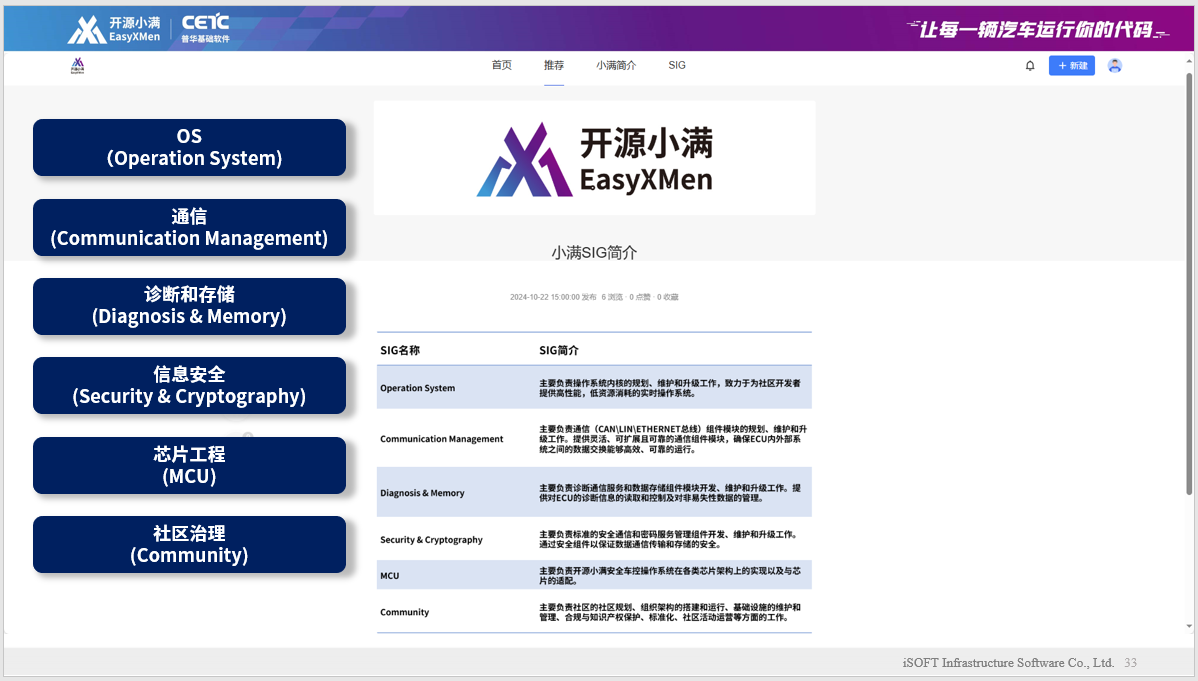Click the 0 收藏 favorites count
This screenshot has height=681, width=1198.
[668, 297]
